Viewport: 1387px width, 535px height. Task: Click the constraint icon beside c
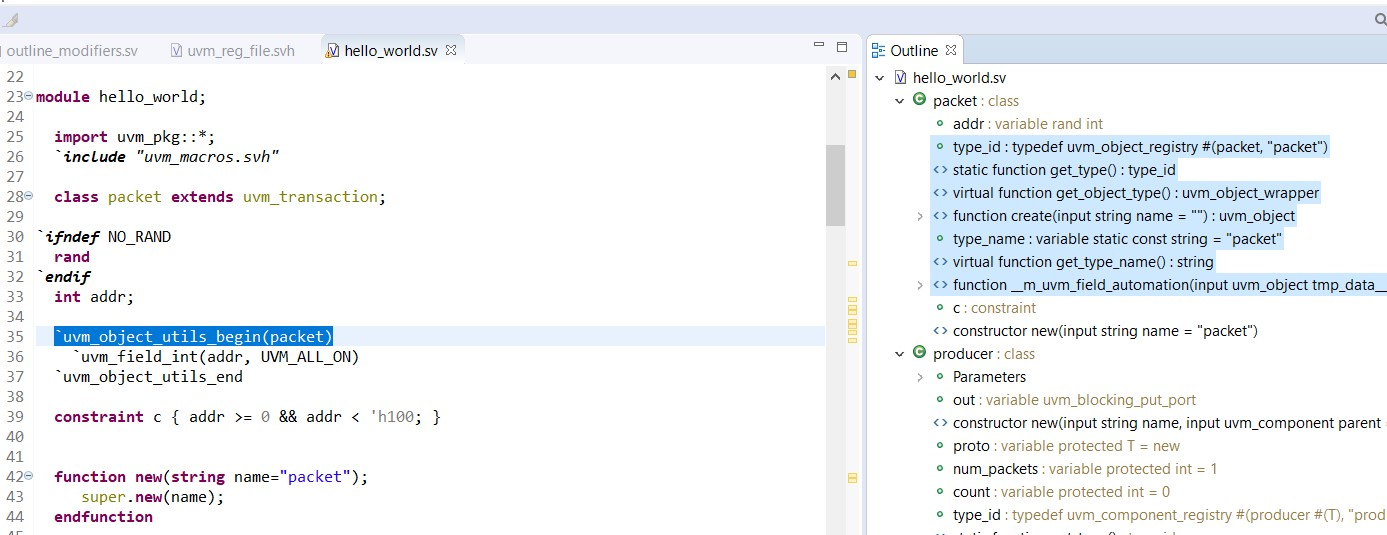click(x=940, y=308)
